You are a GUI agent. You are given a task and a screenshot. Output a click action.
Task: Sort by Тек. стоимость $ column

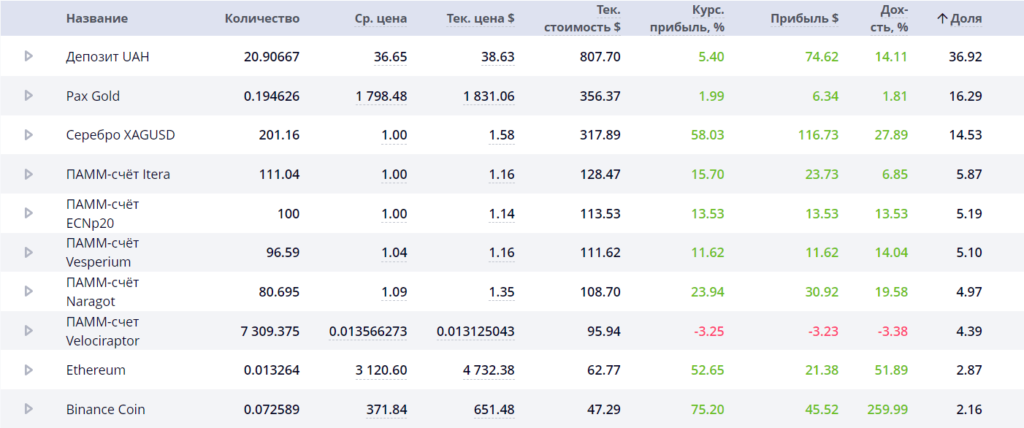(x=582, y=18)
